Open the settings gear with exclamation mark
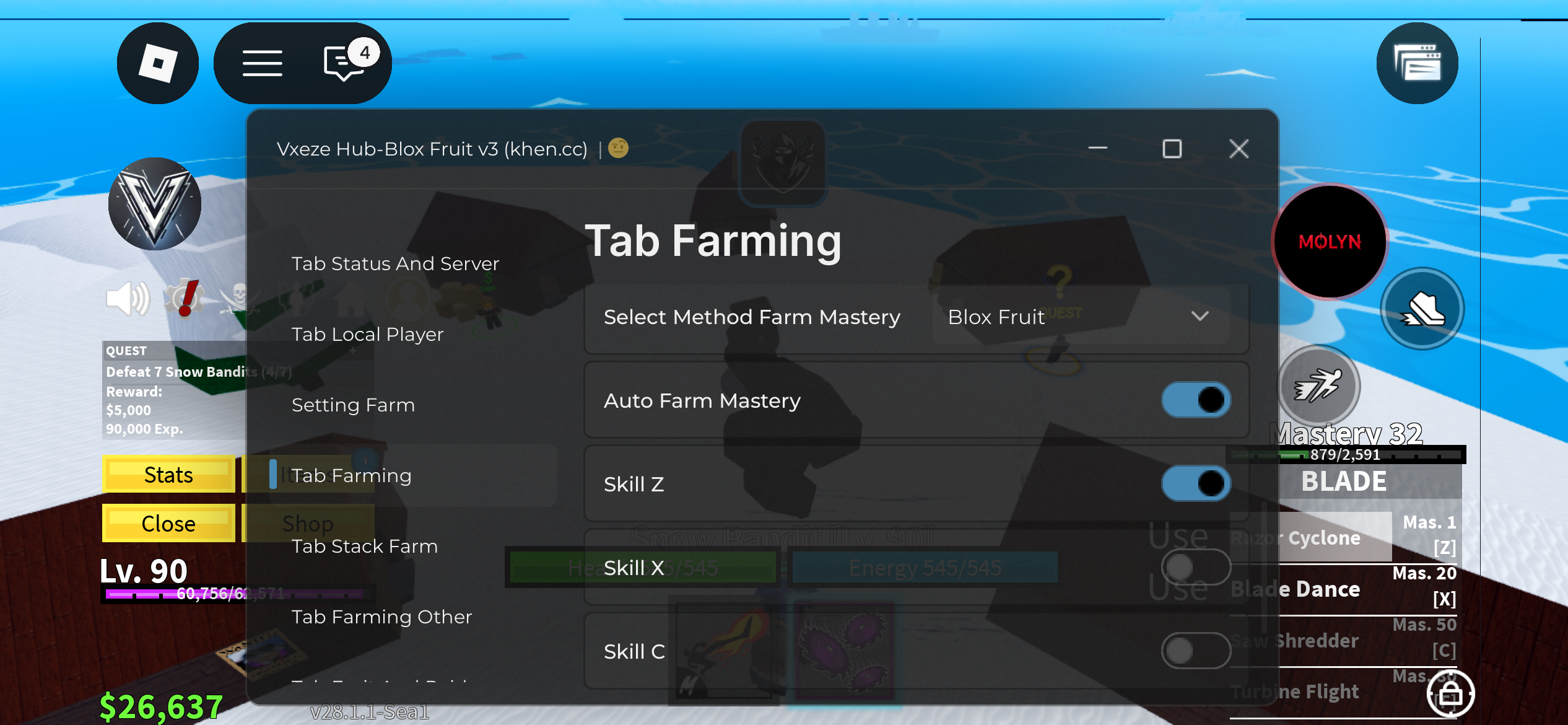Image resolution: width=1568 pixels, height=725 pixels. pyautogui.click(x=185, y=297)
